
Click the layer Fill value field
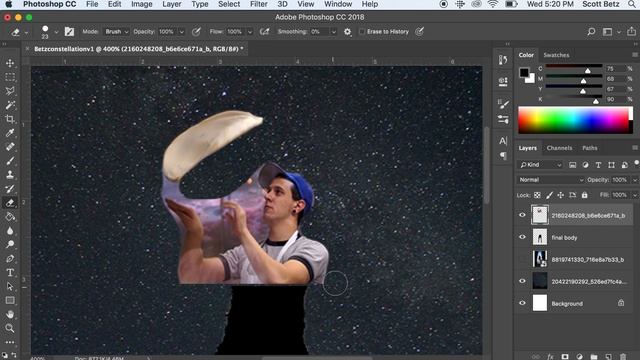pyautogui.click(x=619, y=195)
